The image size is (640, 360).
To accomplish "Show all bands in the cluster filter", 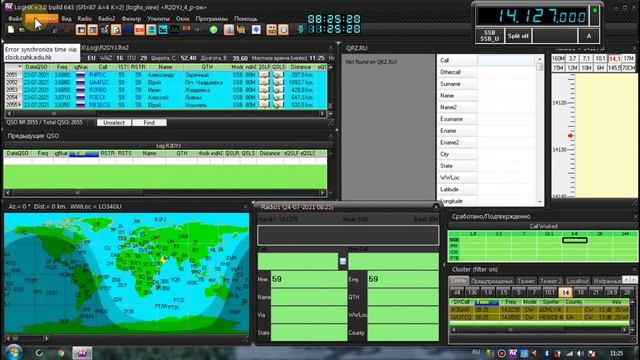I will coord(457,292).
